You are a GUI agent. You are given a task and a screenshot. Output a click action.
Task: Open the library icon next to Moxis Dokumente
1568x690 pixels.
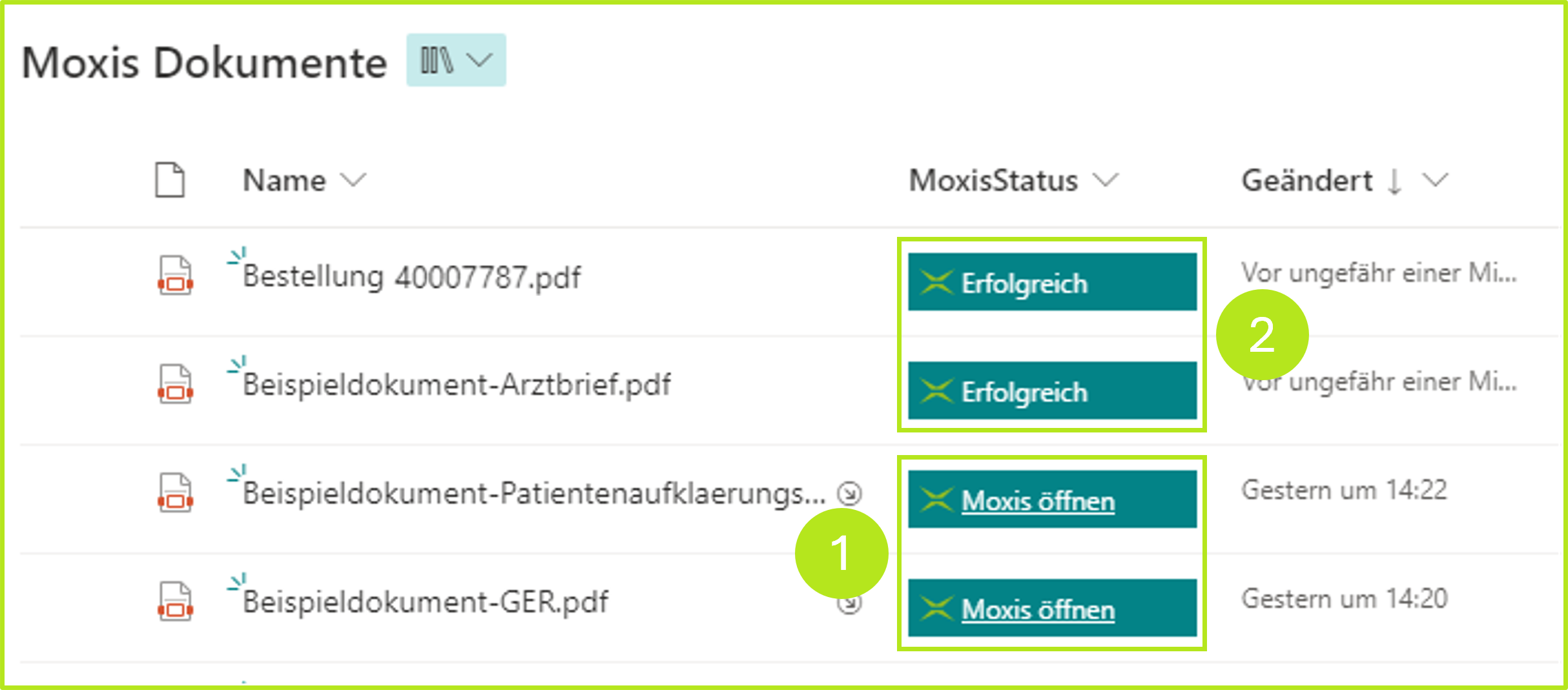coord(437,60)
